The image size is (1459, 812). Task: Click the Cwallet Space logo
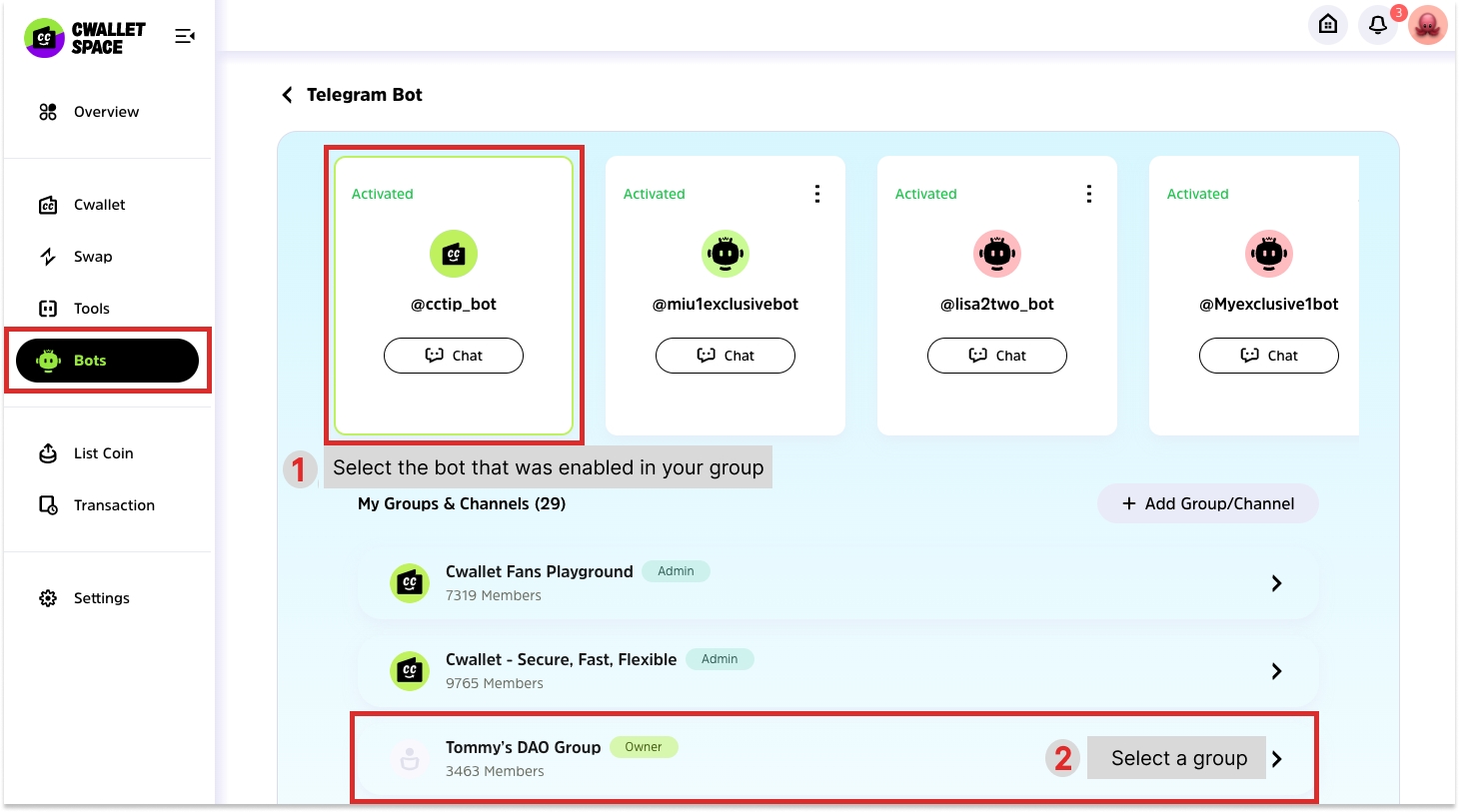click(x=86, y=38)
